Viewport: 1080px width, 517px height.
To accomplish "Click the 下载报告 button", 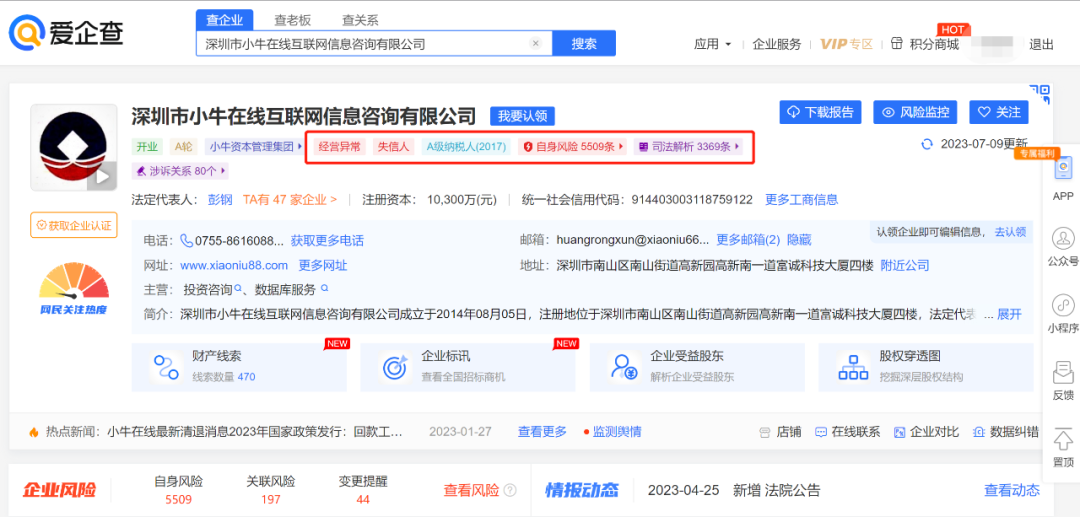I will (820, 112).
